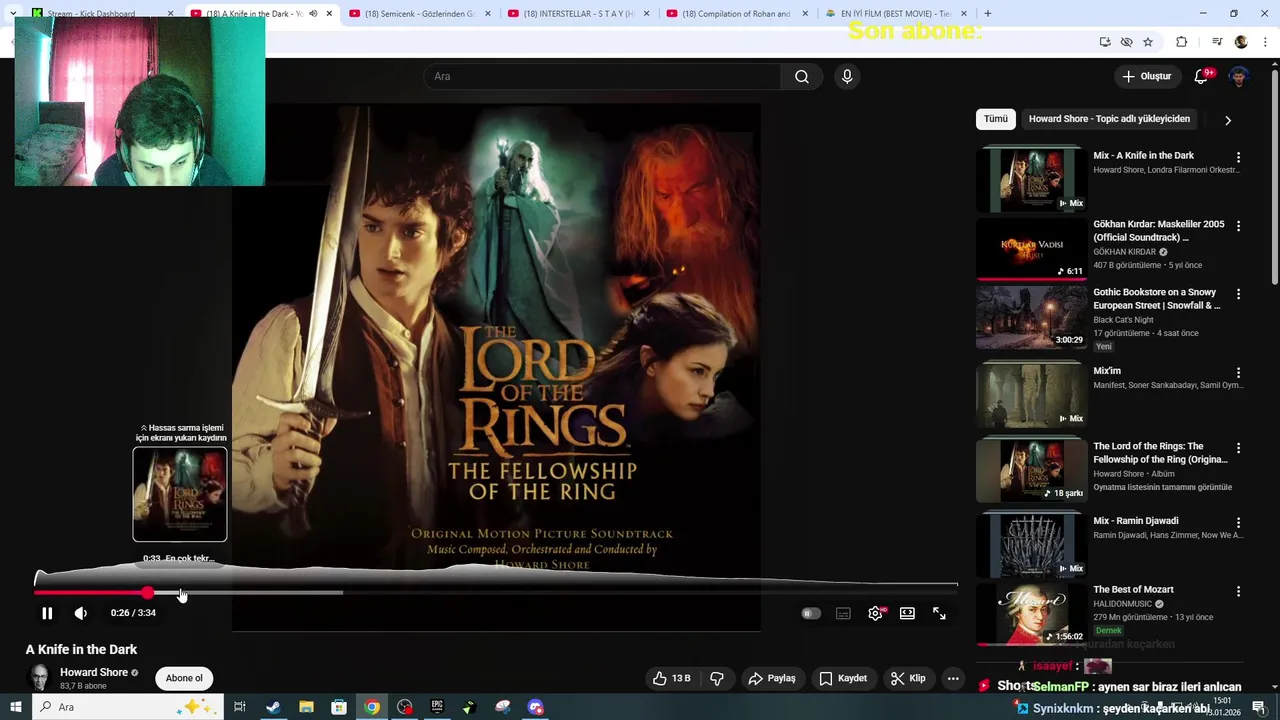Image resolution: width=1280 pixels, height=720 pixels.
Task: Open a new browser tab
Action: (988, 14)
